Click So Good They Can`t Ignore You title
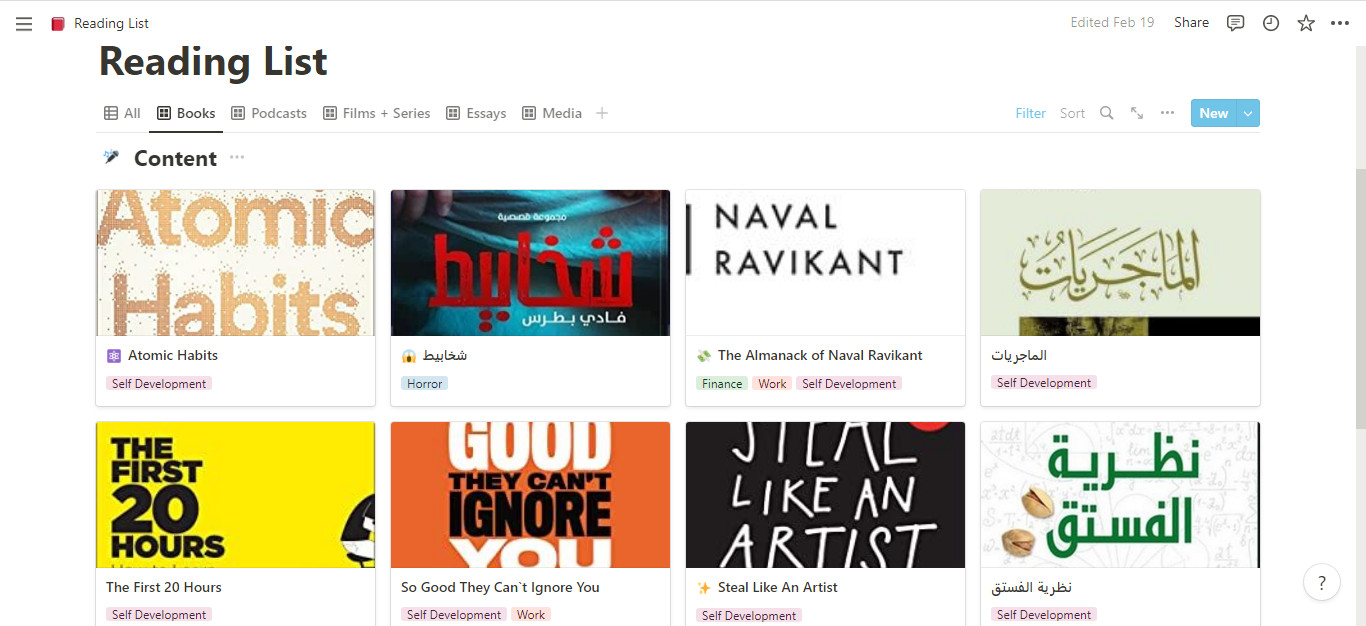This screenshot has height=626, width=1366. point(500,587)
